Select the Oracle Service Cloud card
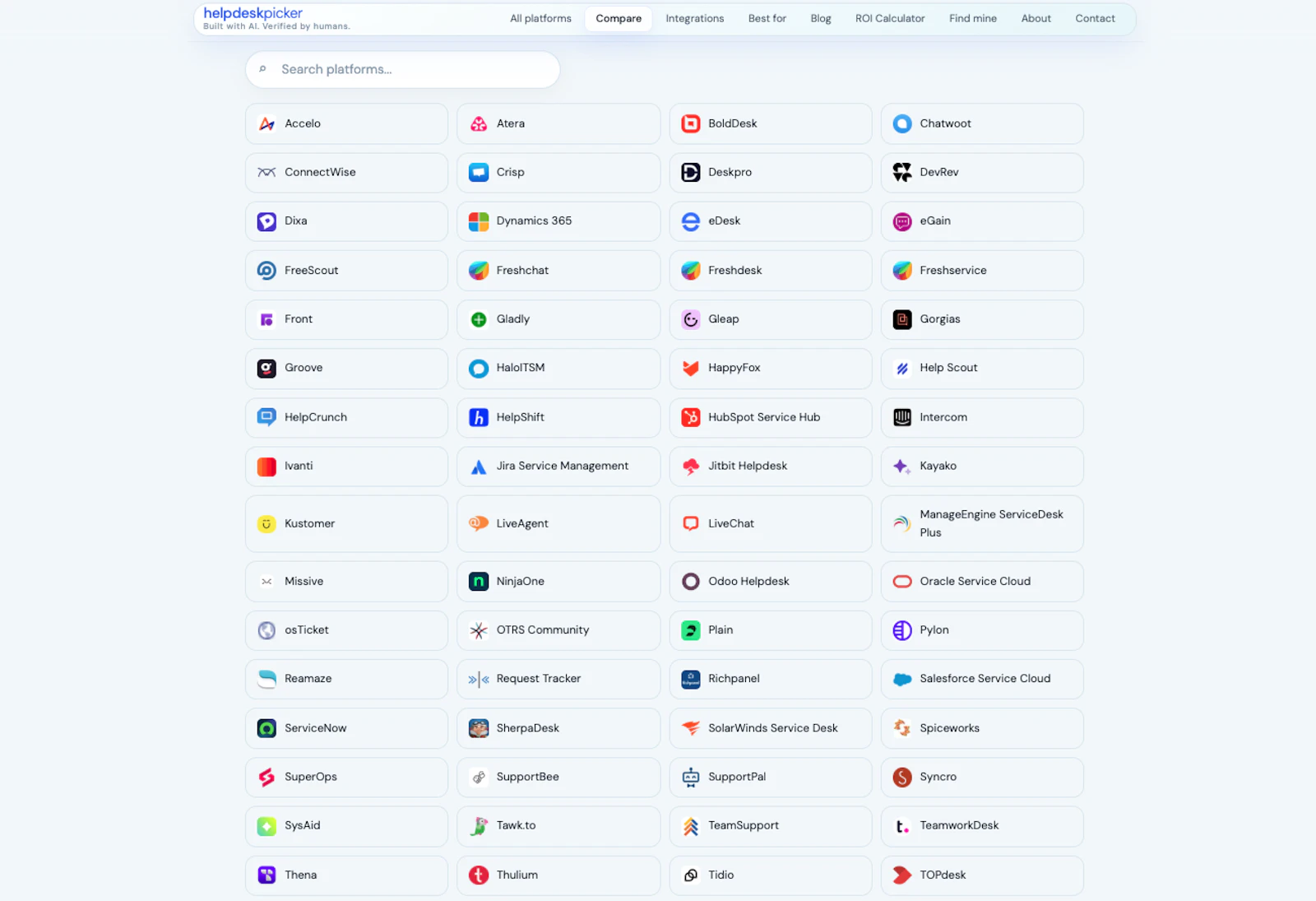1316x901 pixels. click(982, 581)
